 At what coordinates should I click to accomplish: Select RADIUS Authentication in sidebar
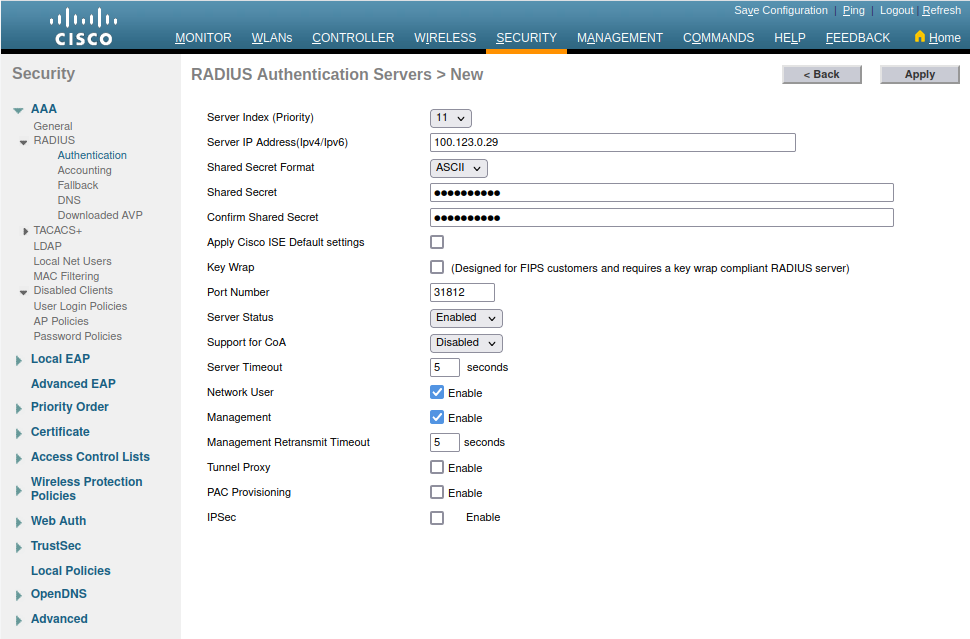[x=92, y=155]
